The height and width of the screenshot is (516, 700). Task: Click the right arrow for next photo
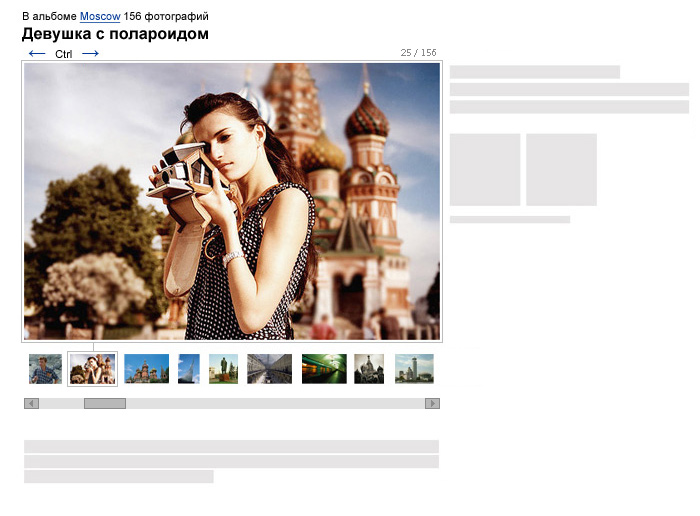click(x=90, y=53)
